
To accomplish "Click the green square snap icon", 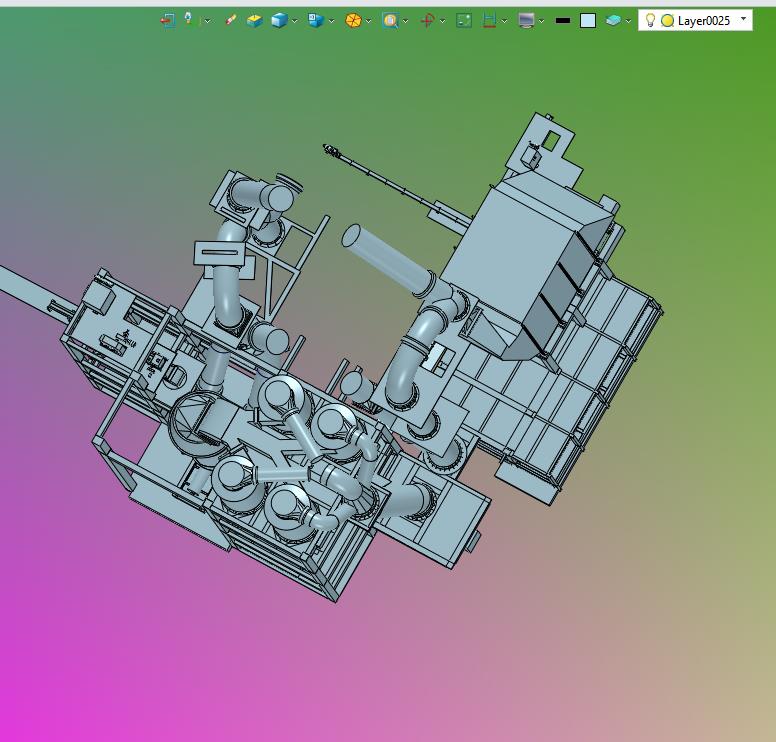I will coord(464,20).
